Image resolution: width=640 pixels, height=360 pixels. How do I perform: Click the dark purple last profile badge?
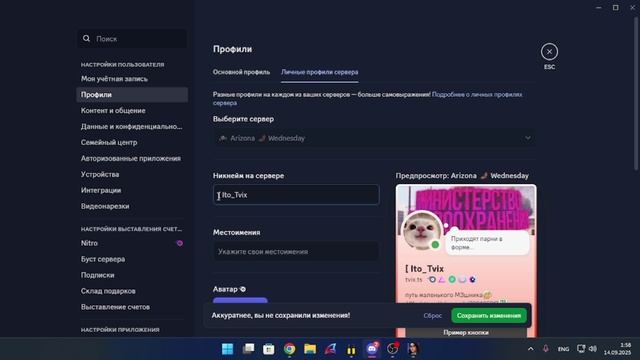(x=472, y=280)
